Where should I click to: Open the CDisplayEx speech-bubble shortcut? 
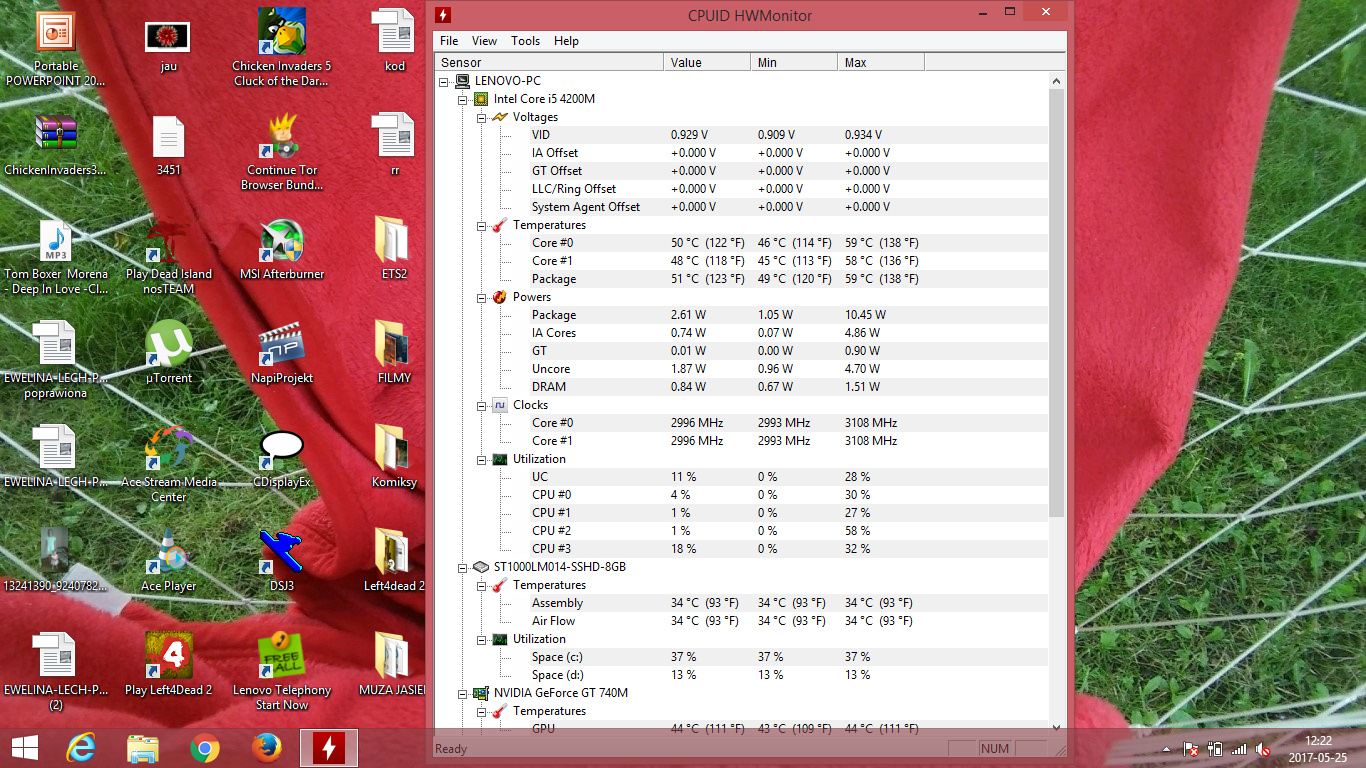(x=282, y=458)
